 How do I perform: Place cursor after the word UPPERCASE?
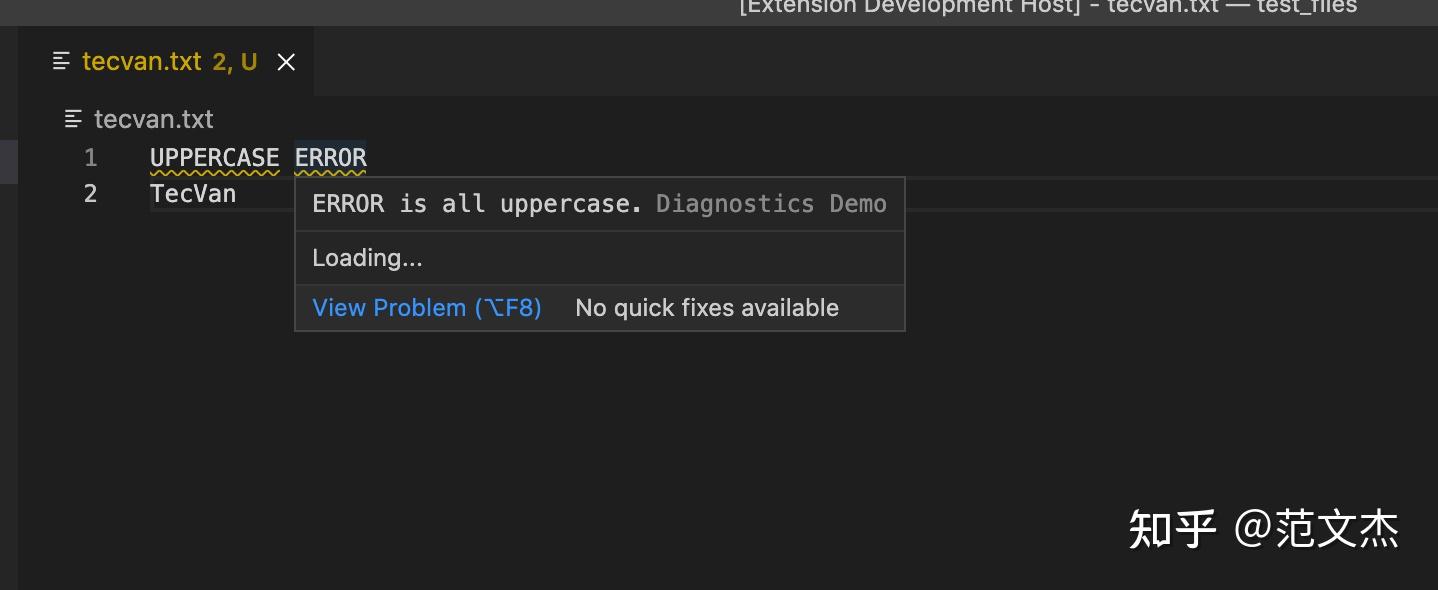281,157
